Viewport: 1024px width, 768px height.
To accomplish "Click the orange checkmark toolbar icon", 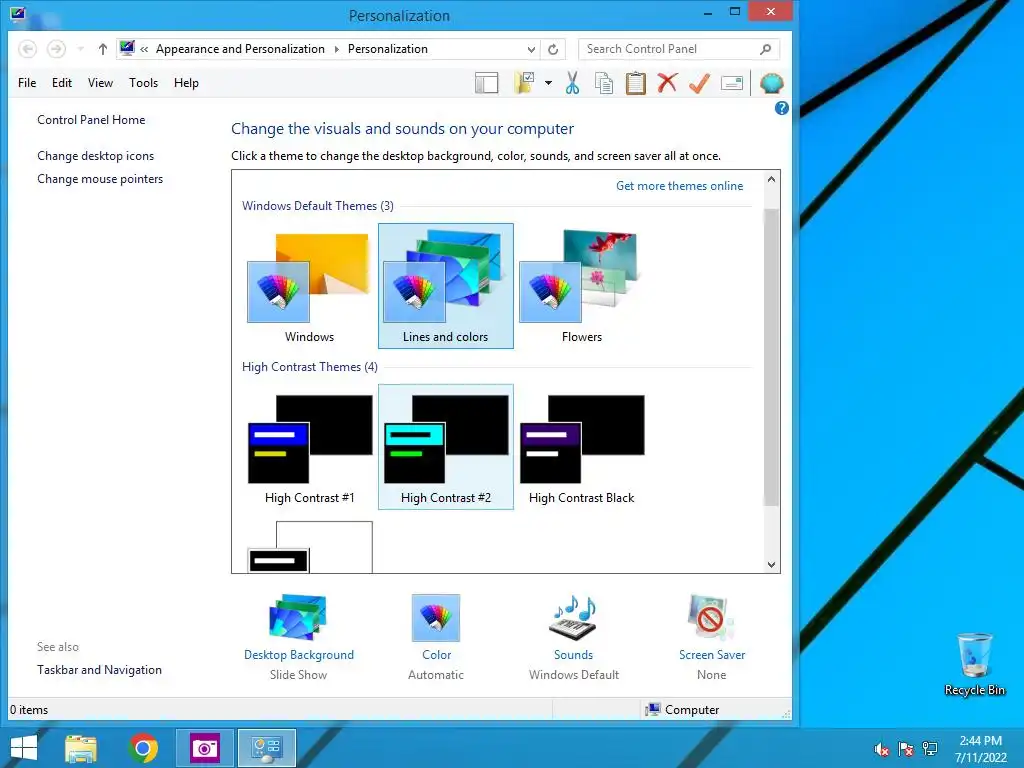I will click(699, 83).
